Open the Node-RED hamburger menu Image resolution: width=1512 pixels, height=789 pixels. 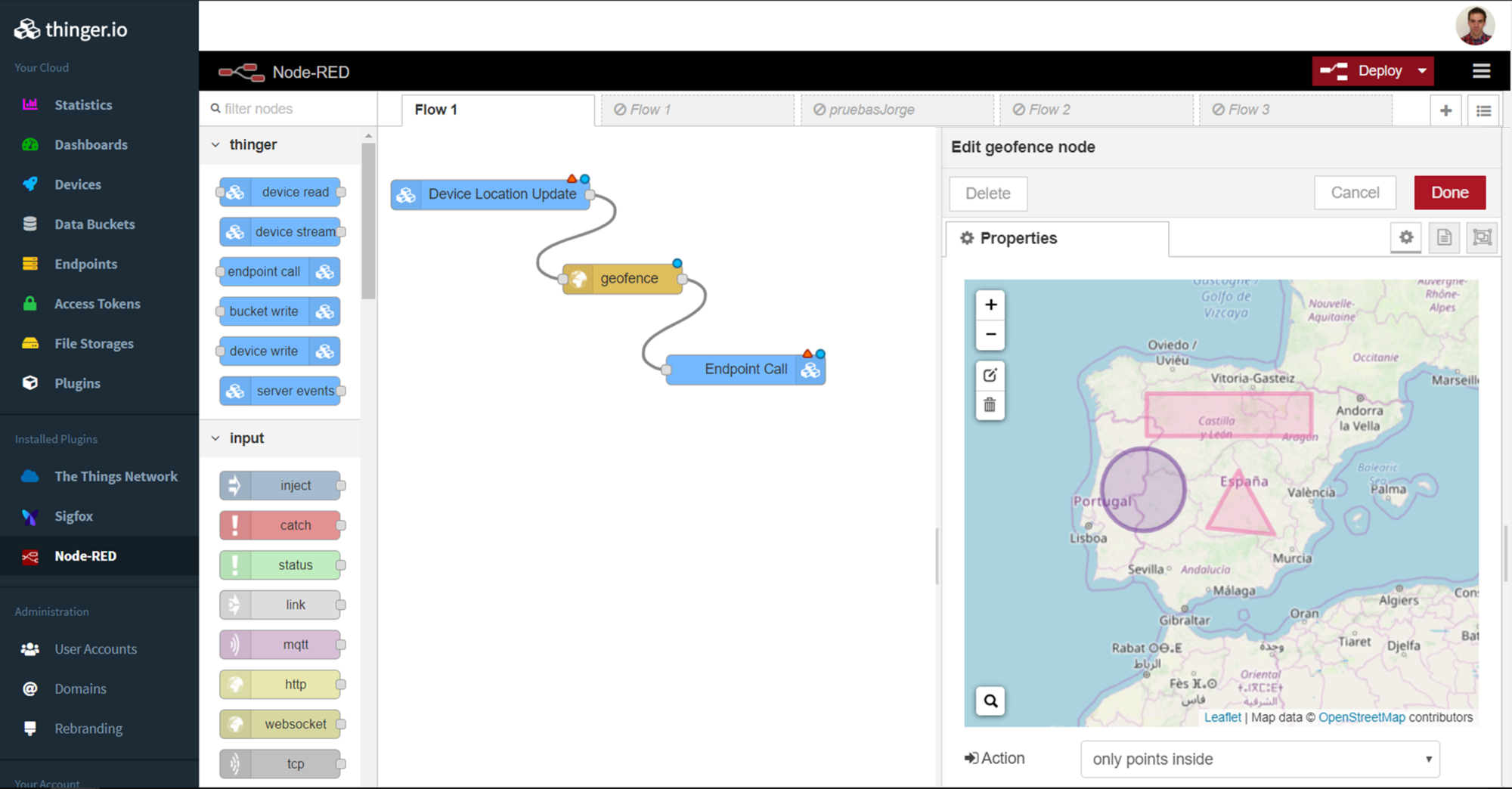point(1481,71)
